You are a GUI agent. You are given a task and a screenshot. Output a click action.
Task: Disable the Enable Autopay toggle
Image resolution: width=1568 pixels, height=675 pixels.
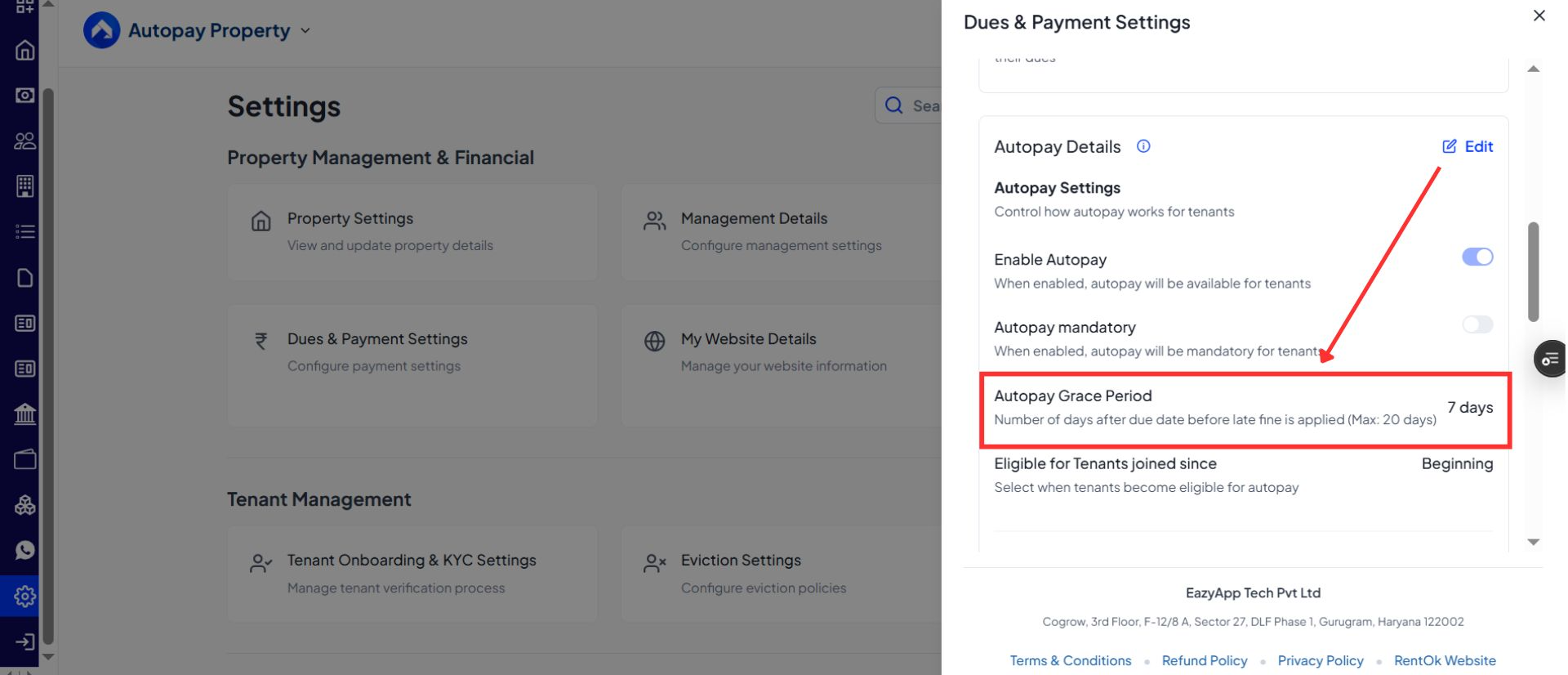(1477, 257)
